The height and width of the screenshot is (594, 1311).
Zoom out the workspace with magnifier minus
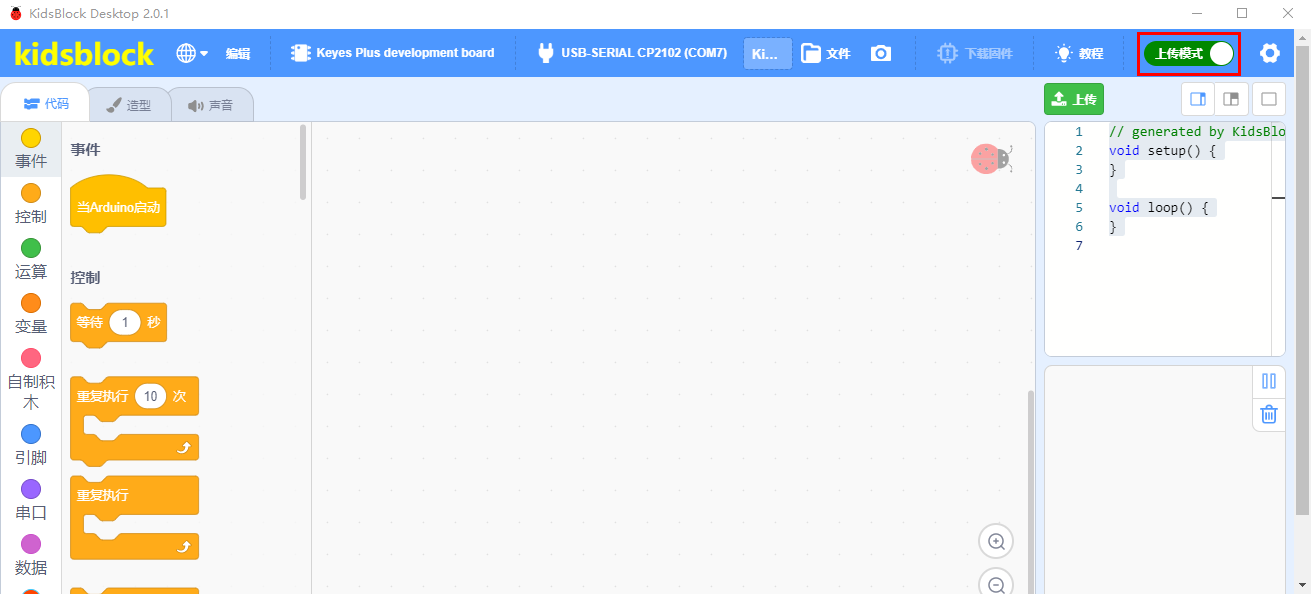coord(996,585)
